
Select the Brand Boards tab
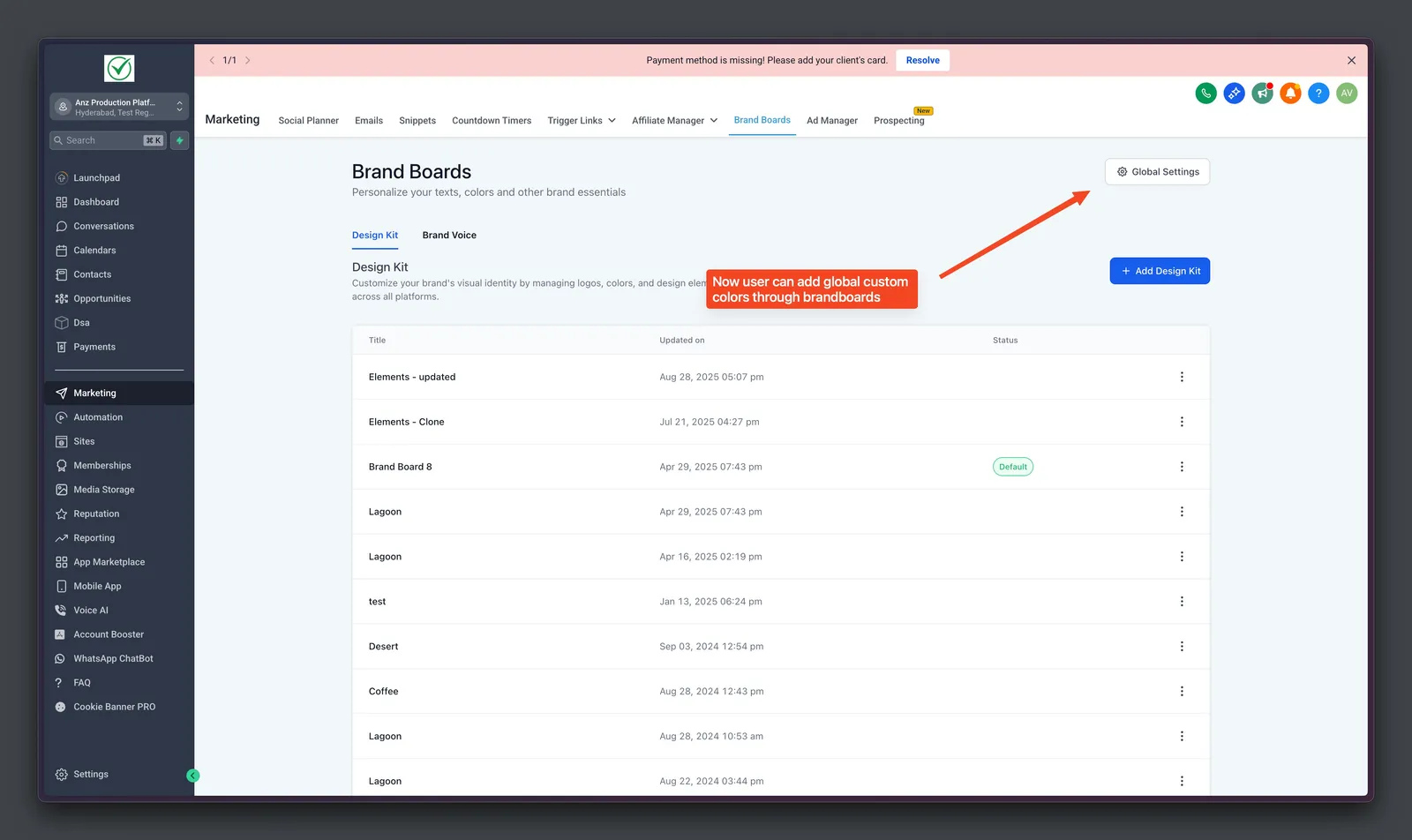762,120
